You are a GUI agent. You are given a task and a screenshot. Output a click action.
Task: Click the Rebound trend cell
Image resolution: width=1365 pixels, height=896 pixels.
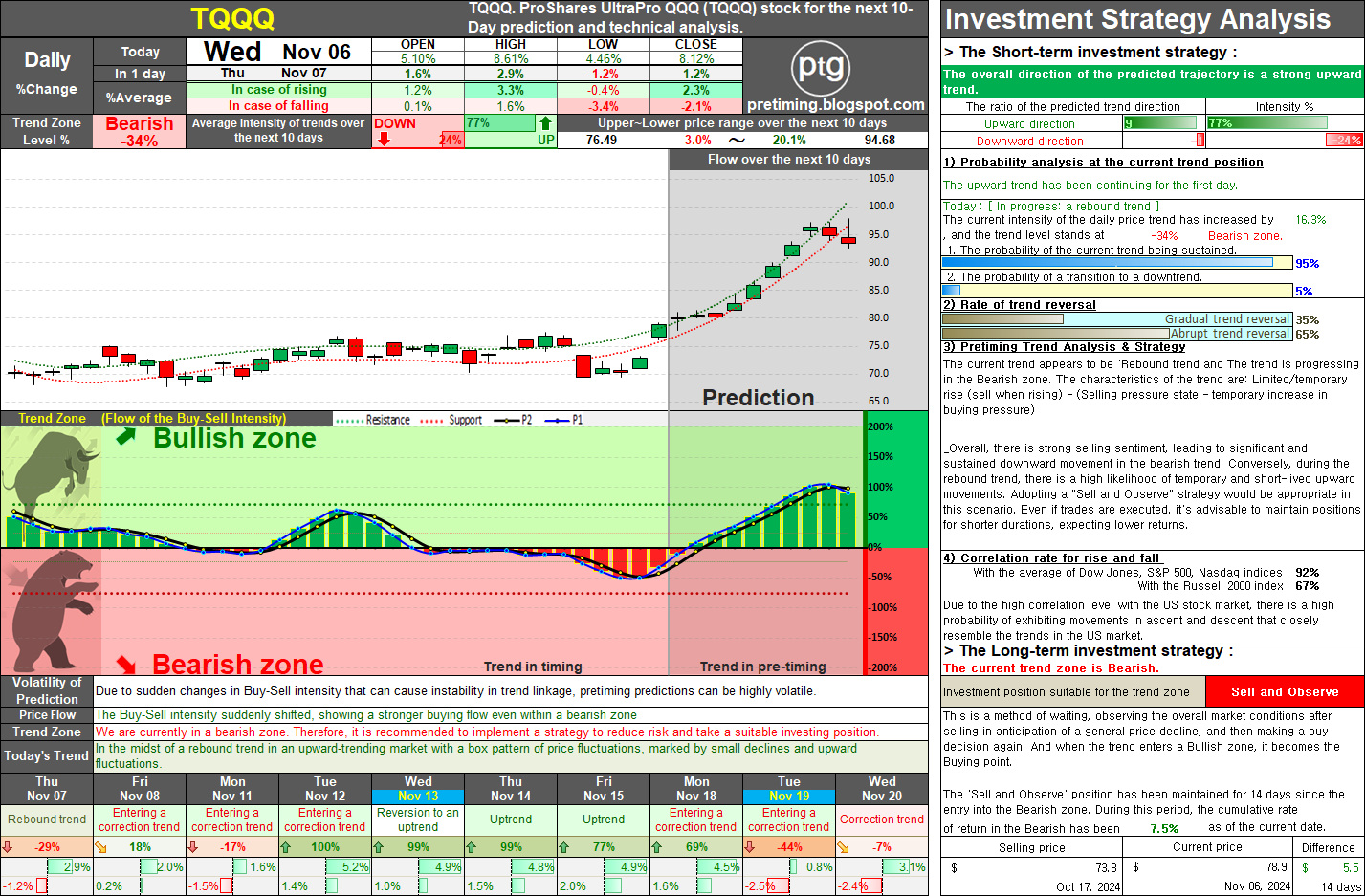click(47, 820)
